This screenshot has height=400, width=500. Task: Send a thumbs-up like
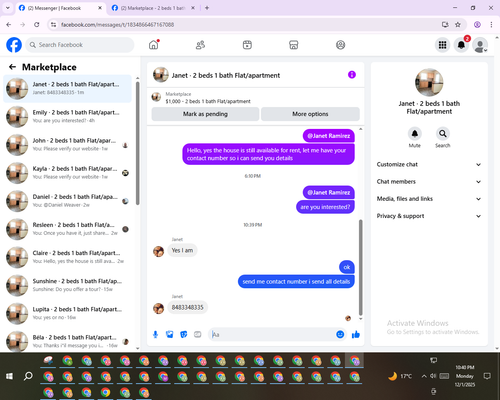[x=356, y=334]
